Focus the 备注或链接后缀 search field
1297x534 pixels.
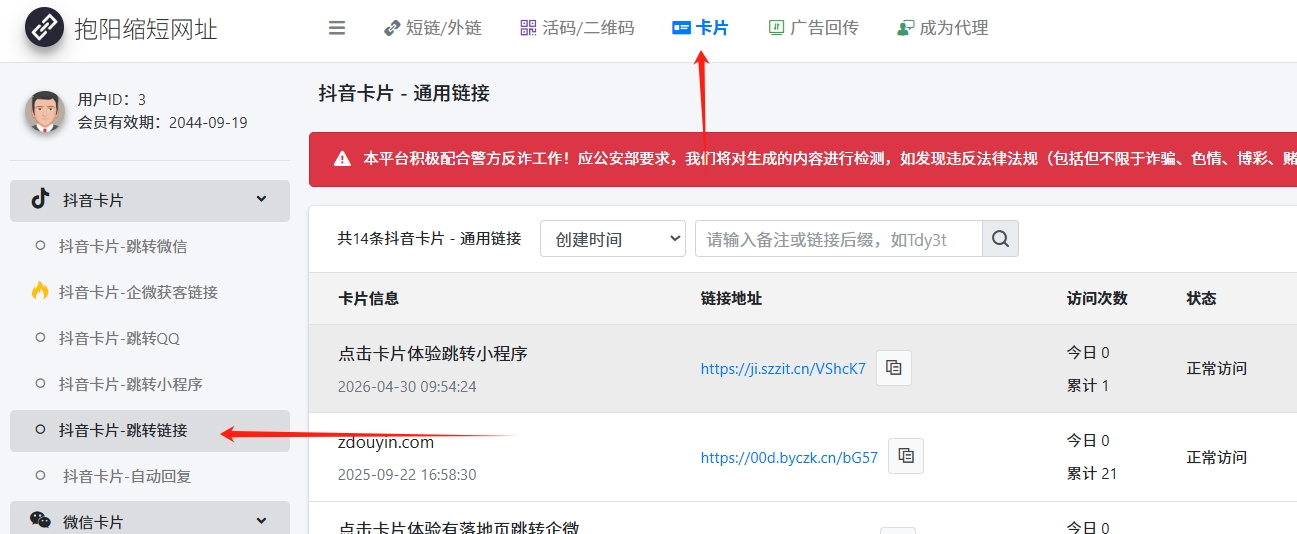[839, 239]
